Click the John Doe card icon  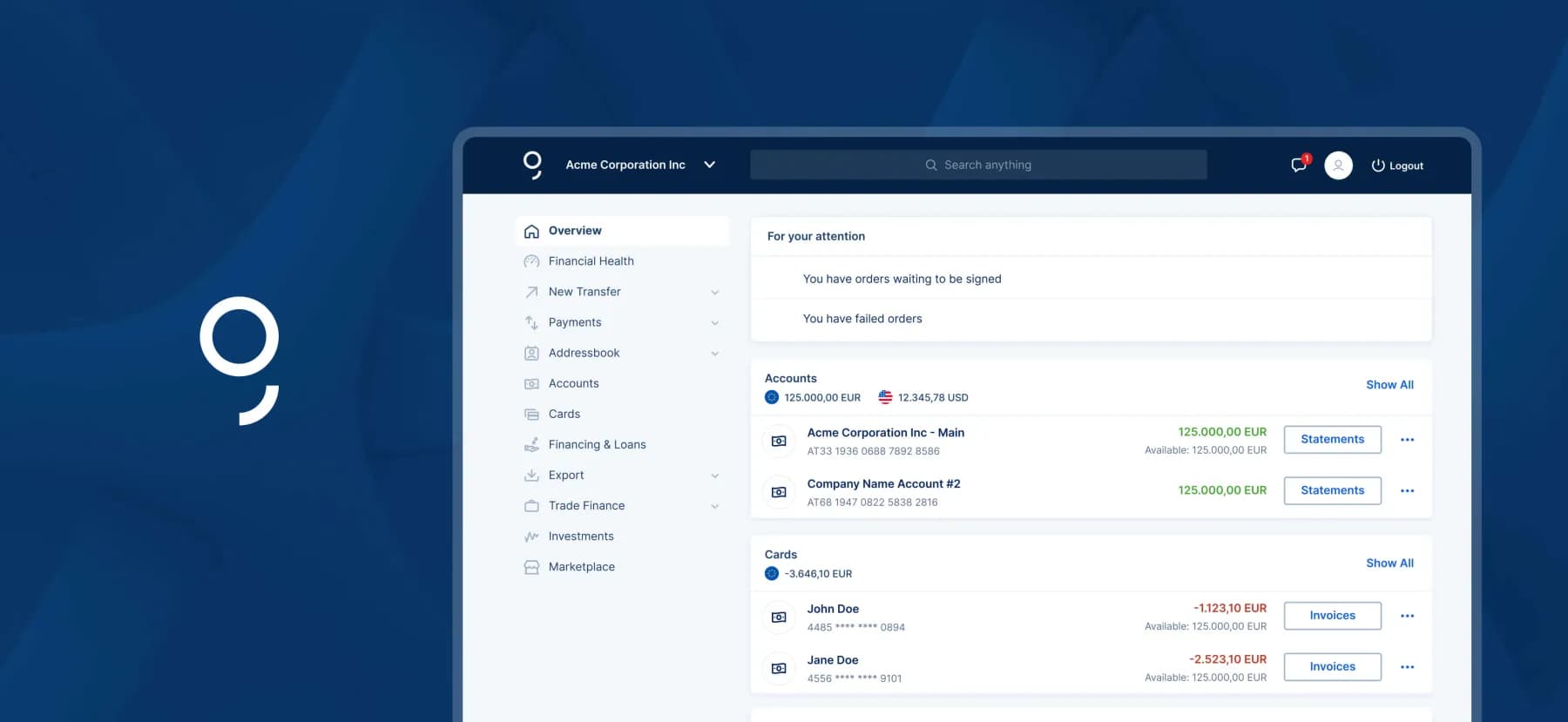[779, 617]
